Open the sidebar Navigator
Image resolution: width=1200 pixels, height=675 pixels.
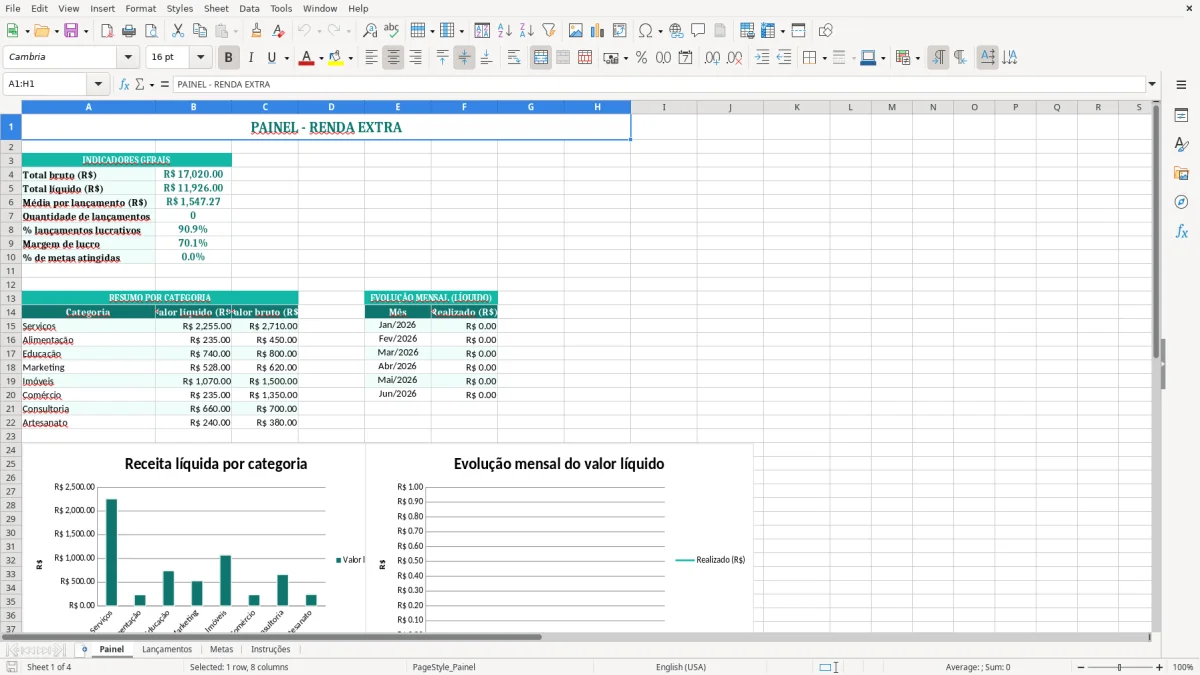tap(1181, 202)
